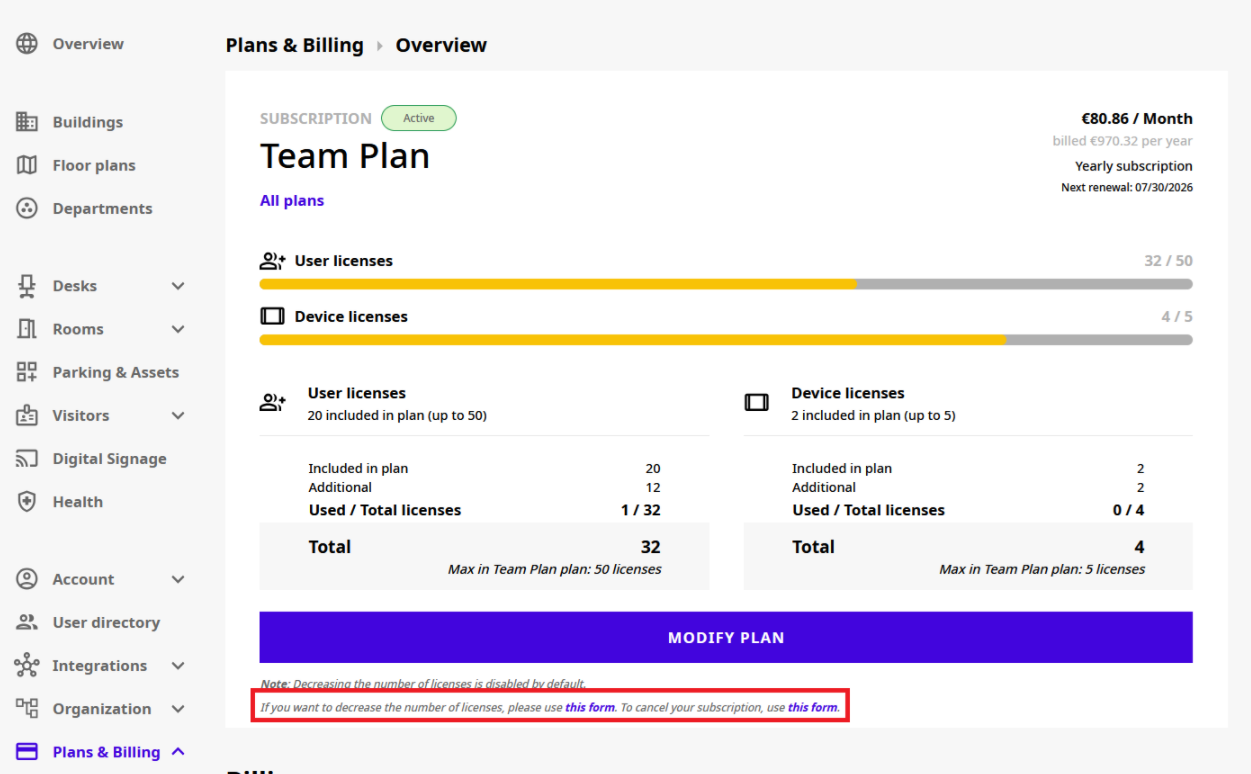Click the SUBSCRIPTION label
1251x774 pixels.
[x=316, y=118]
